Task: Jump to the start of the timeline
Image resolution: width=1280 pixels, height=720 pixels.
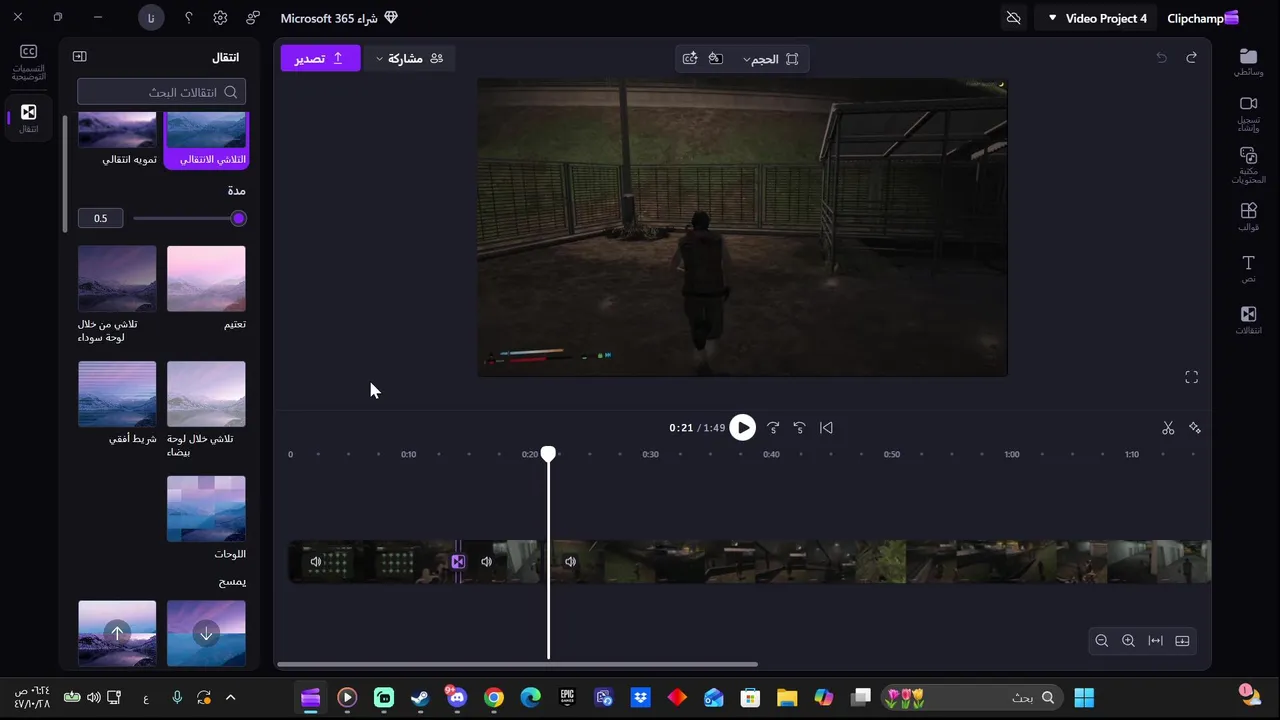Action: [x=826, y=428]
